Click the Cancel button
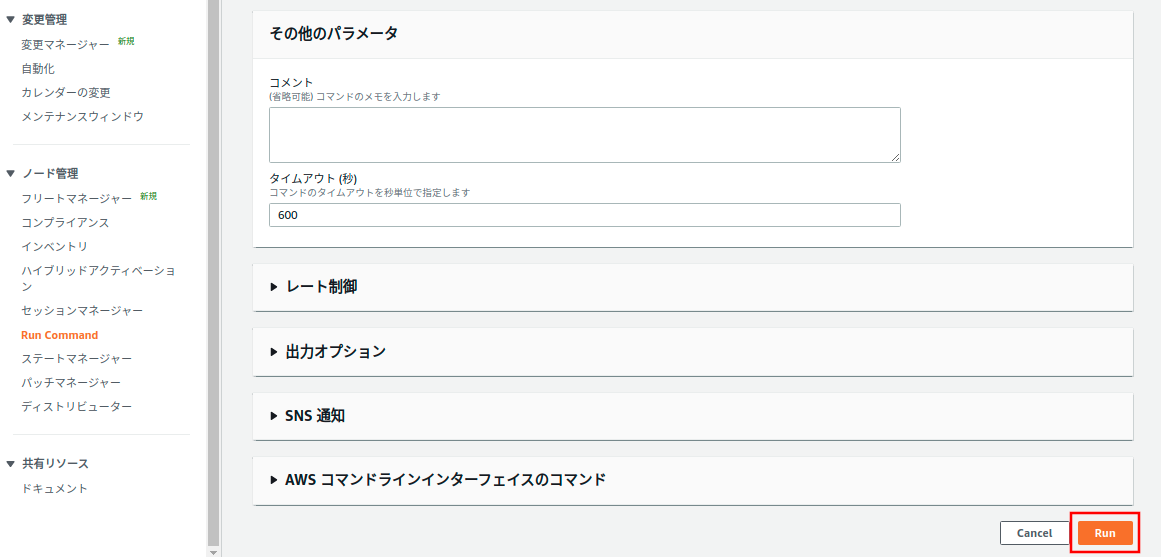 [1034, 533]
